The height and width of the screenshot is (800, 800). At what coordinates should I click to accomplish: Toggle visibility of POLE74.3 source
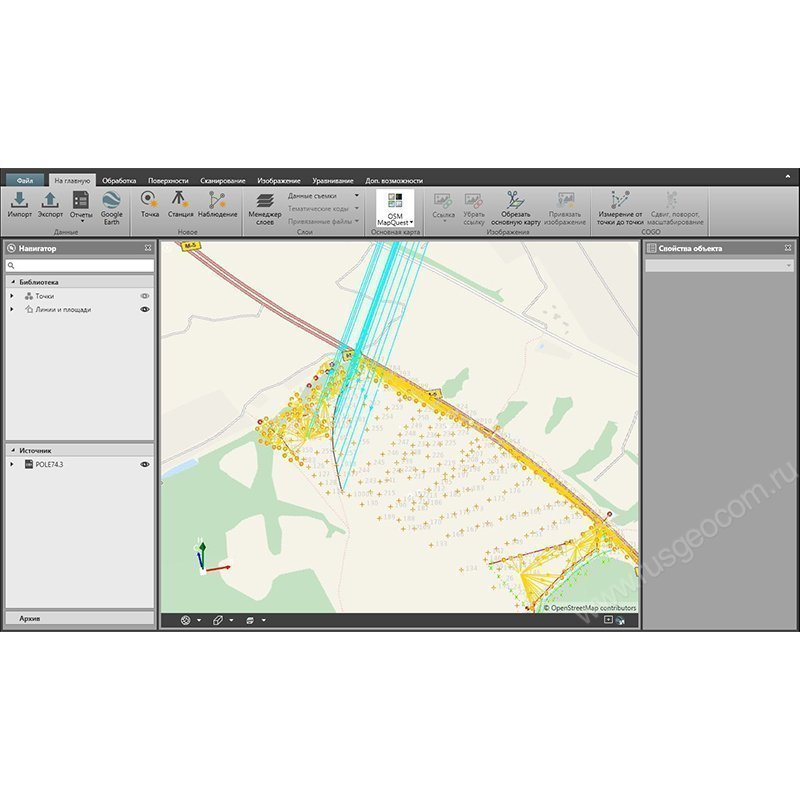tap(144, 463)
